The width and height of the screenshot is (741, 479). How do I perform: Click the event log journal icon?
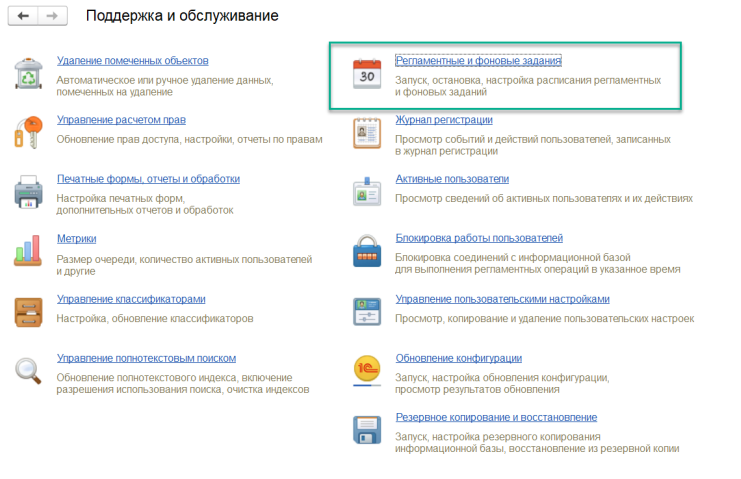tap(367, 132)
